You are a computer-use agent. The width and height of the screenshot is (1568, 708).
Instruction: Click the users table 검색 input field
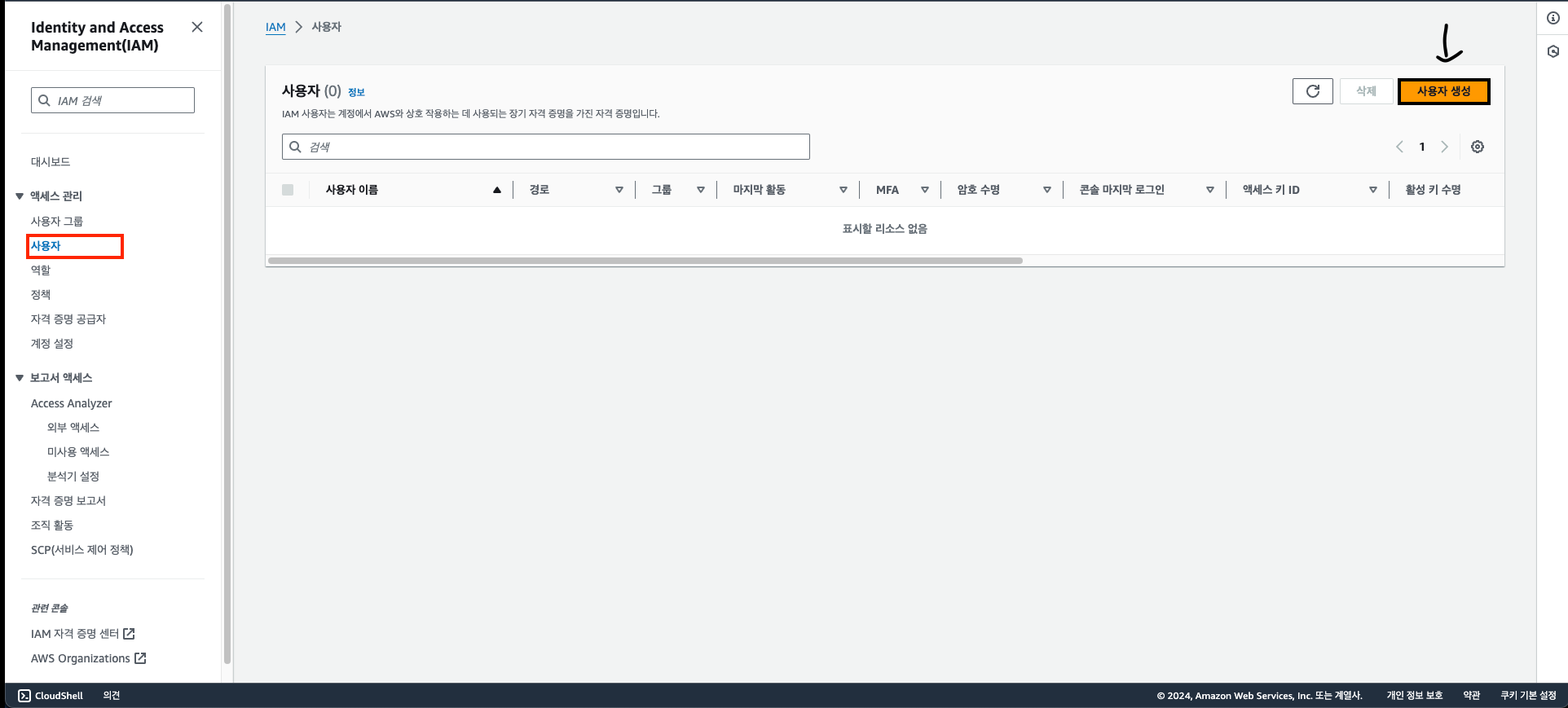546,147
